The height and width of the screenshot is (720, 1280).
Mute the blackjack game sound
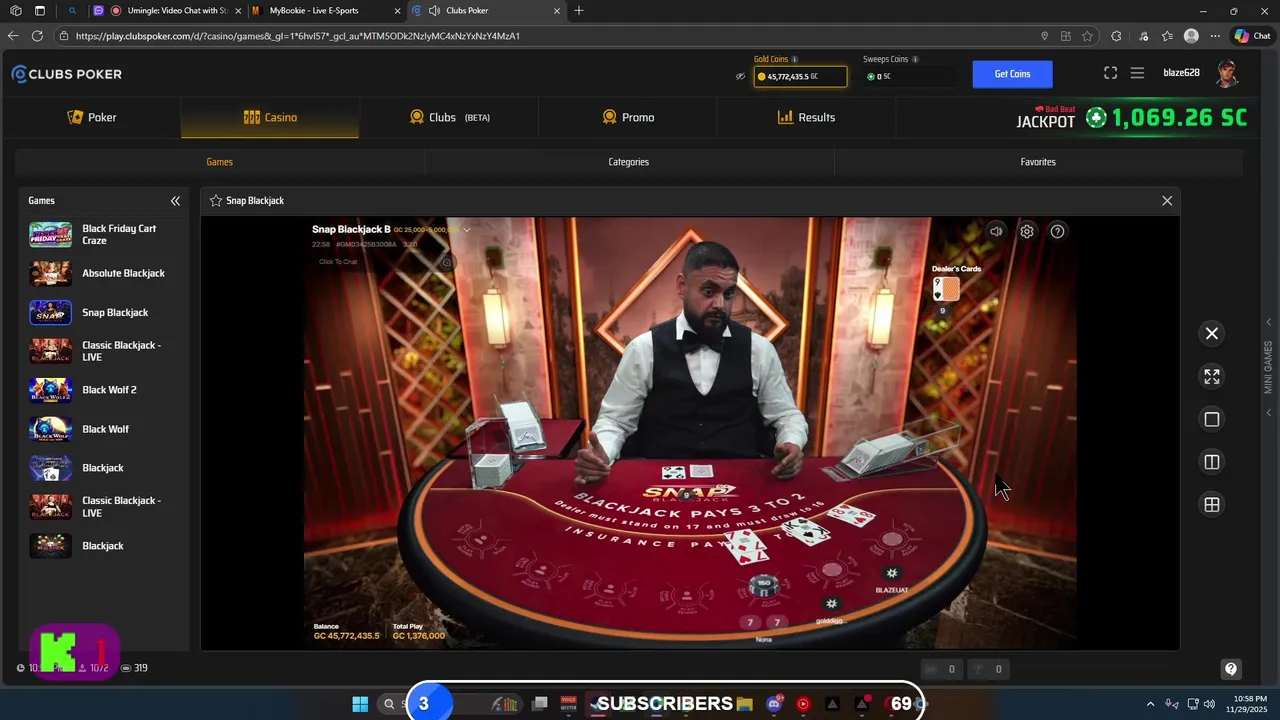(x=996, y=231)
